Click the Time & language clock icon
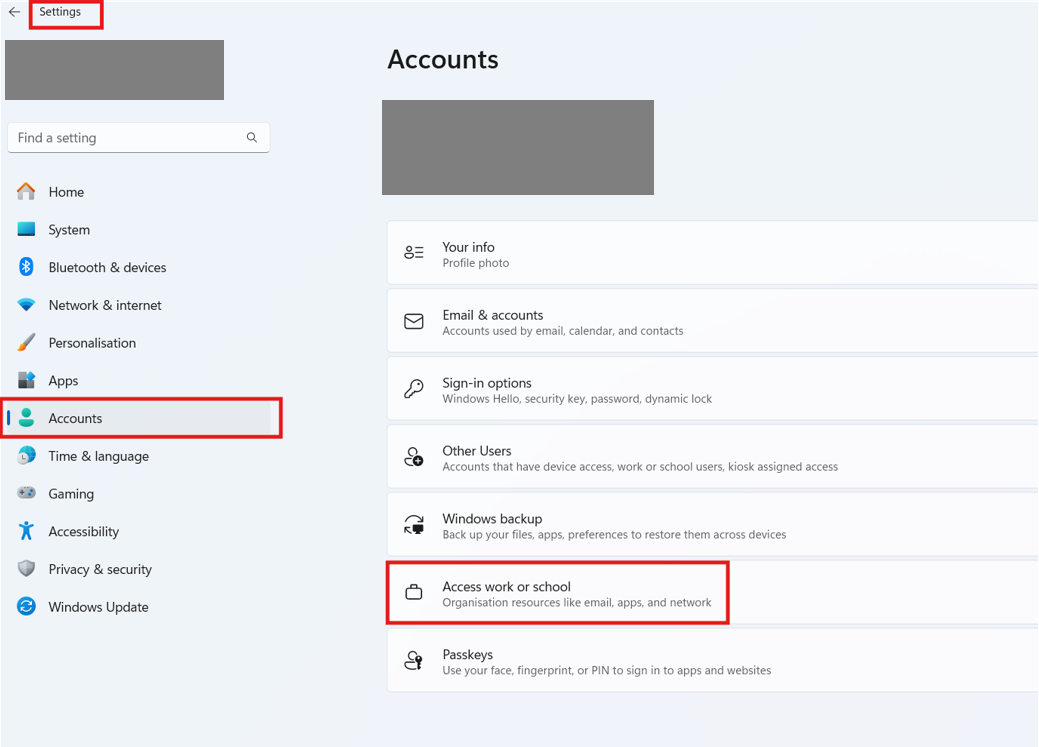The image size is (1039, 747). click(27, 456)
